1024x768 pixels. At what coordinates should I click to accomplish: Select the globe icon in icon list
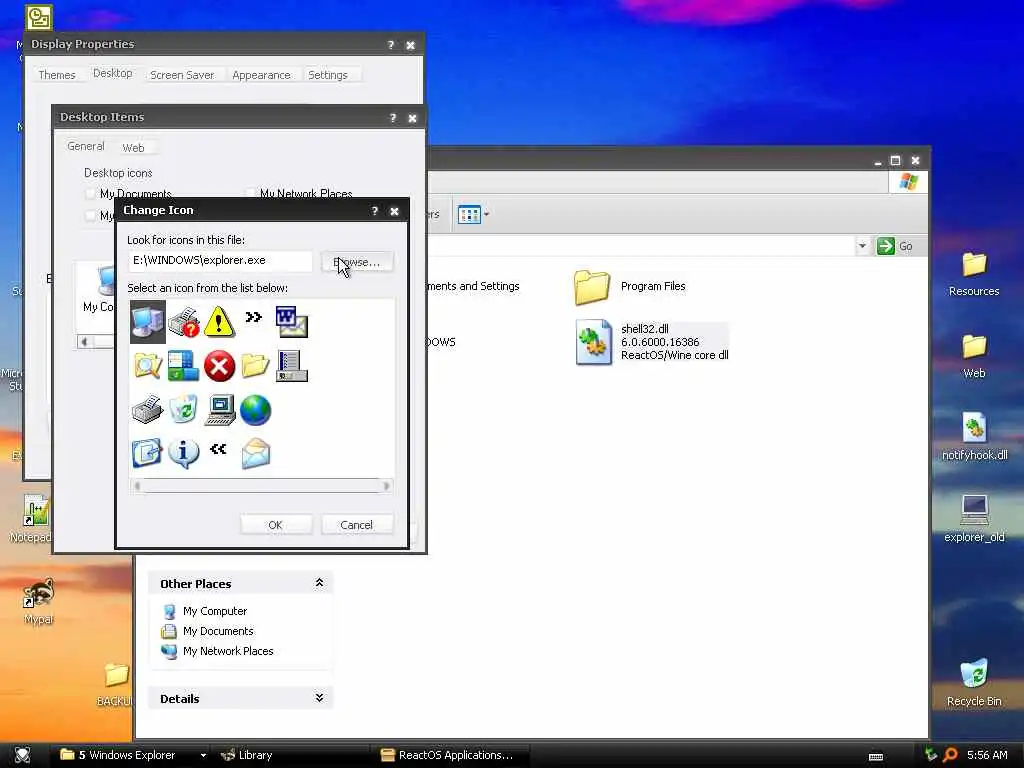point(255,410)
